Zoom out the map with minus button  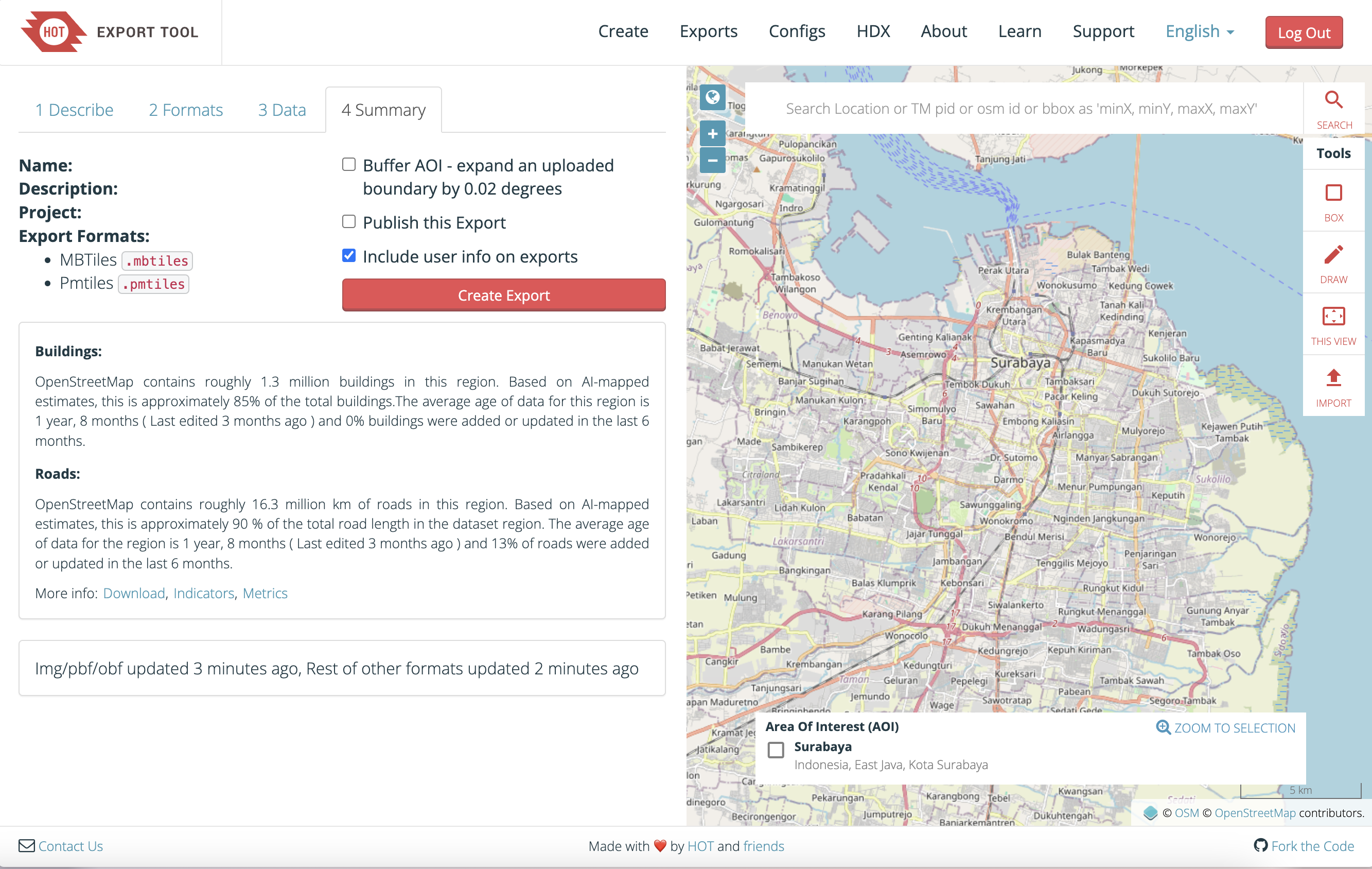click(712, 160)
